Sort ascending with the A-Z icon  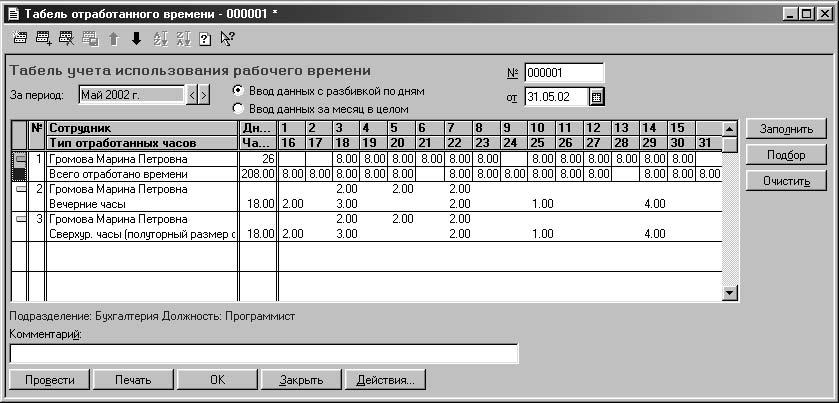click(x=161, y=39)
